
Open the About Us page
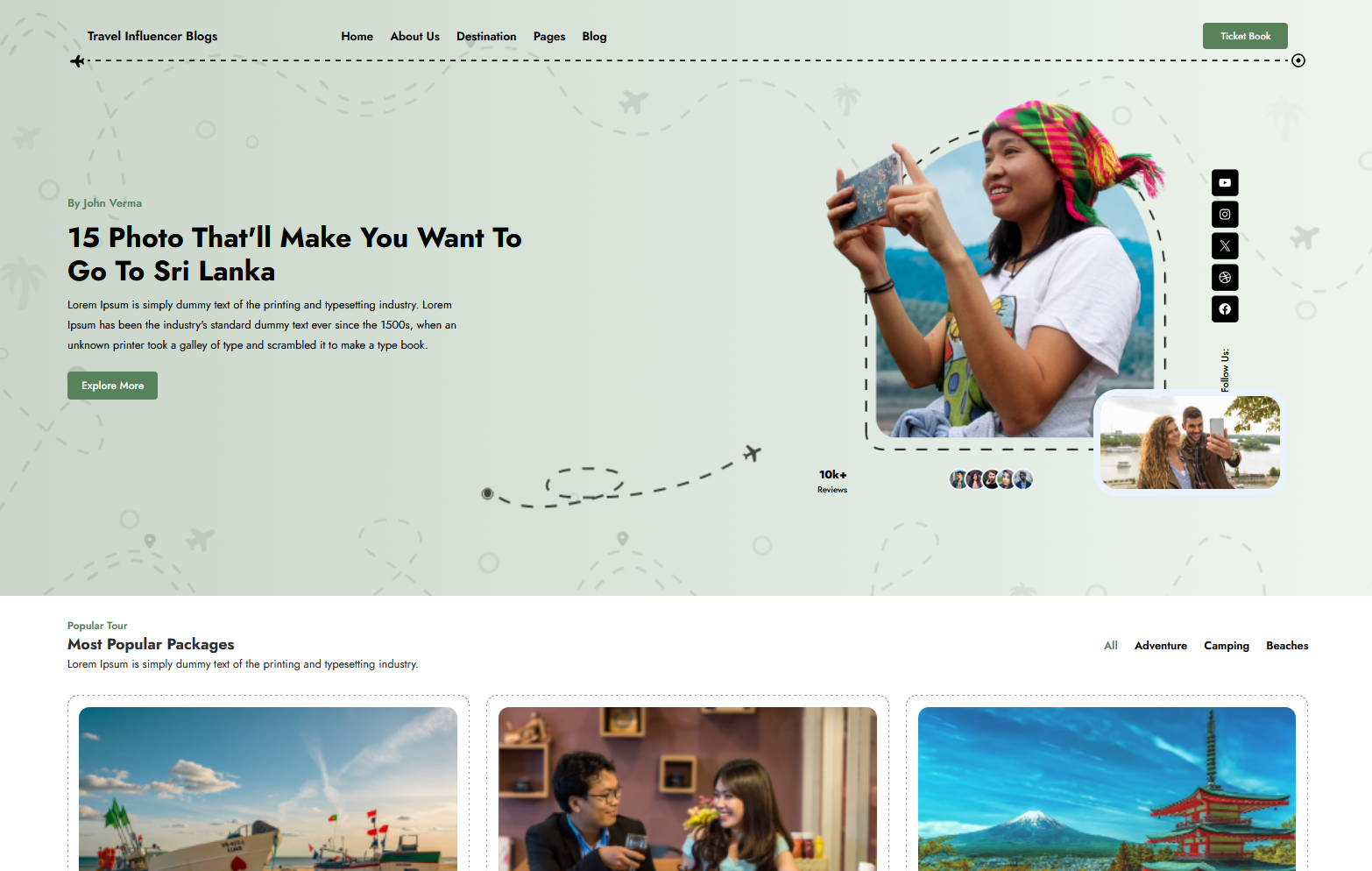414,36
